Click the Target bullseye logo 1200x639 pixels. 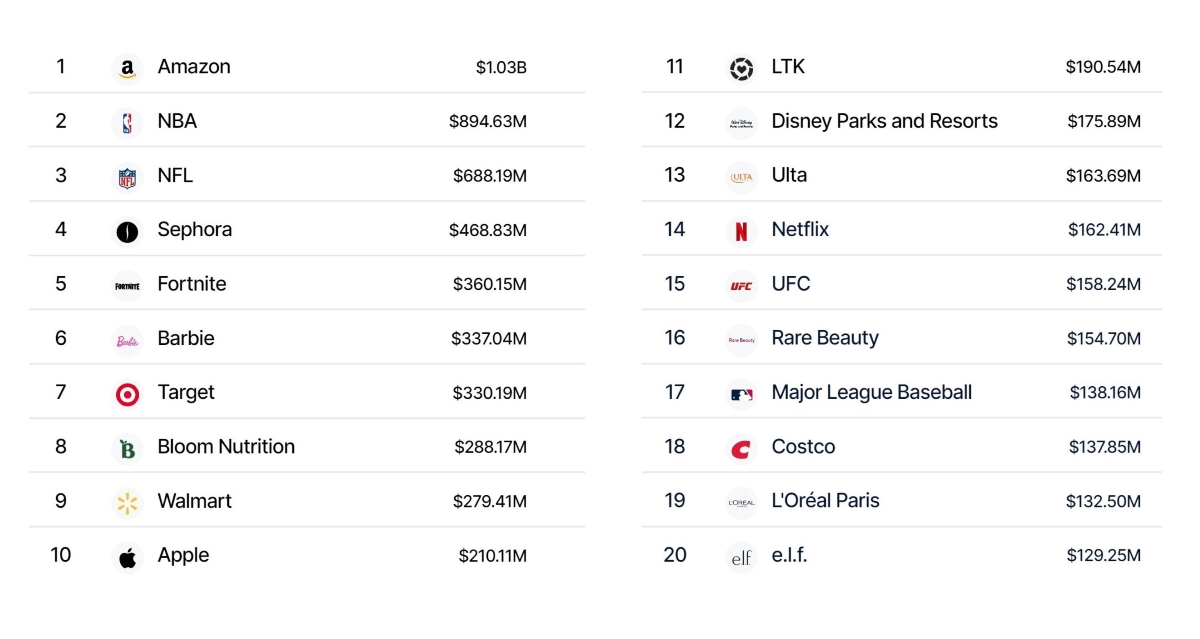(x=127, y=394)
